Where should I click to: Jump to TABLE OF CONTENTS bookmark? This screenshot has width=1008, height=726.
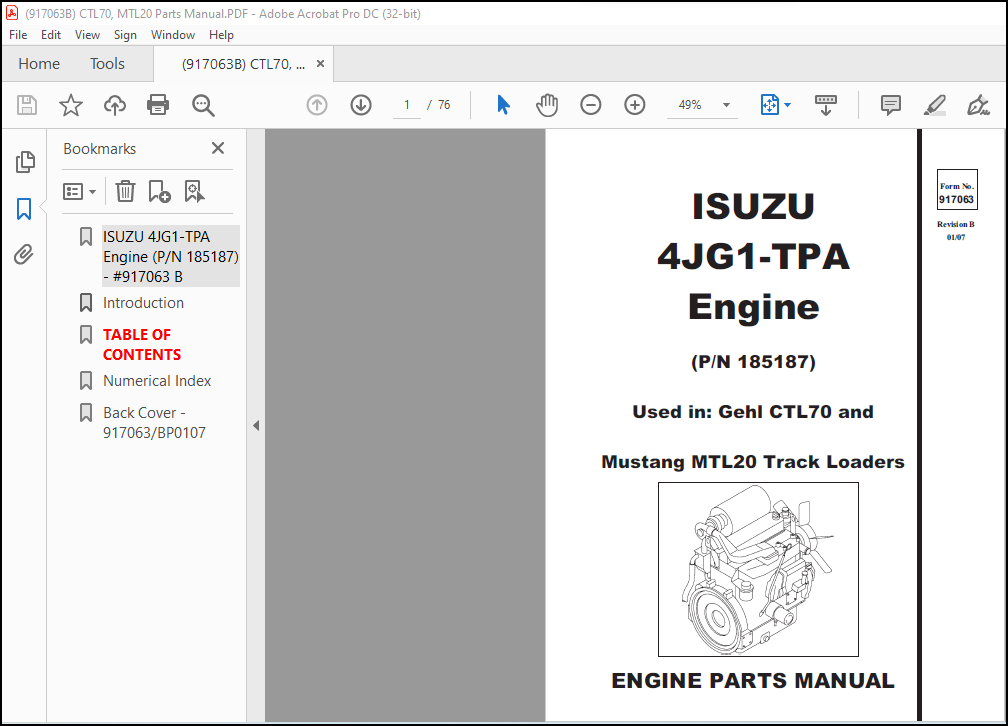[141, 345]
